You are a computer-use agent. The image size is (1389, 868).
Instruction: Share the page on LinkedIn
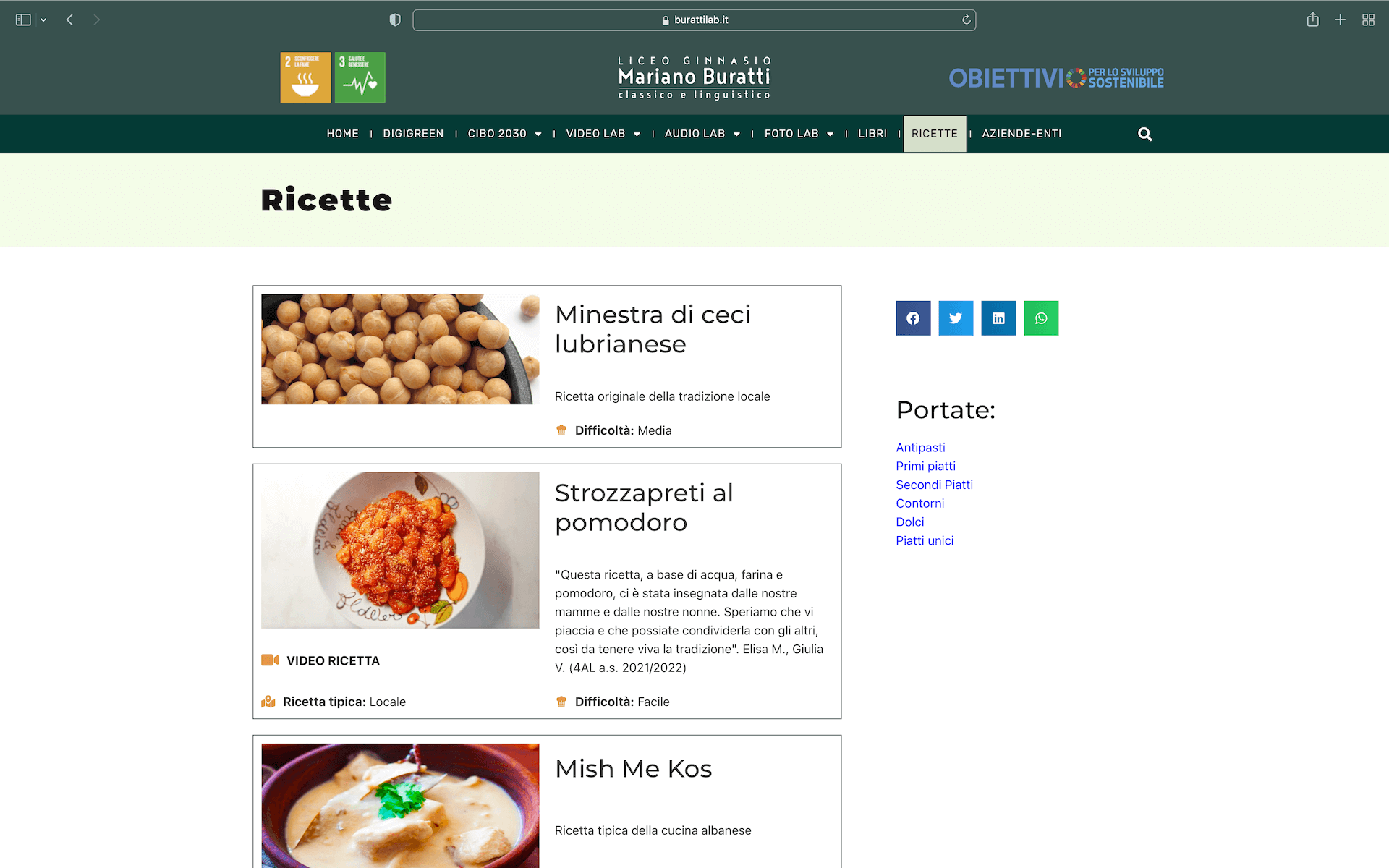pyautogui.click(x=998, y=318)
